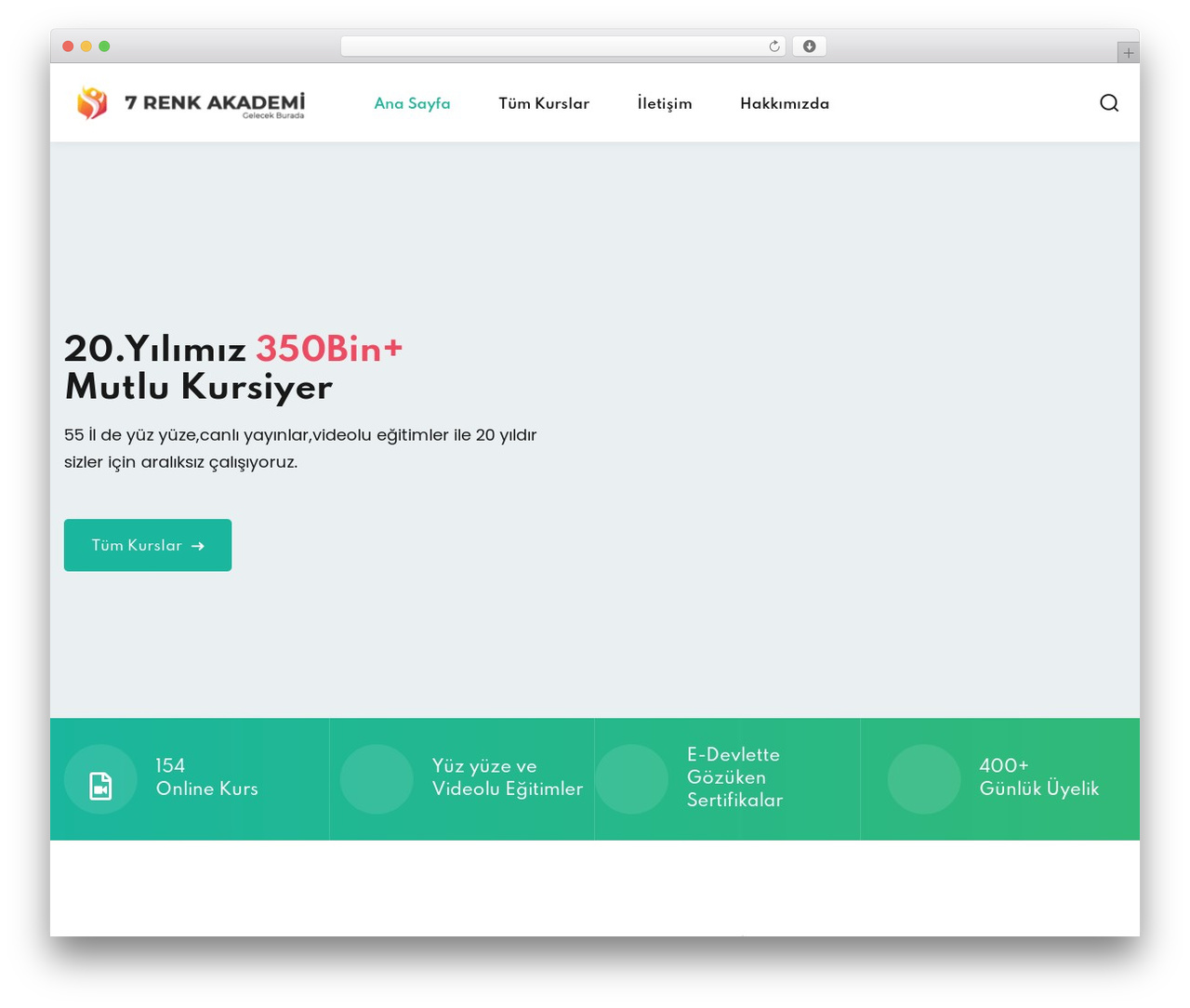Image resolution: width=1190 pixels, height=1008 pixels.
Task: Click the 400+ Günlük Üyelik text
Action: [1038, 777]
